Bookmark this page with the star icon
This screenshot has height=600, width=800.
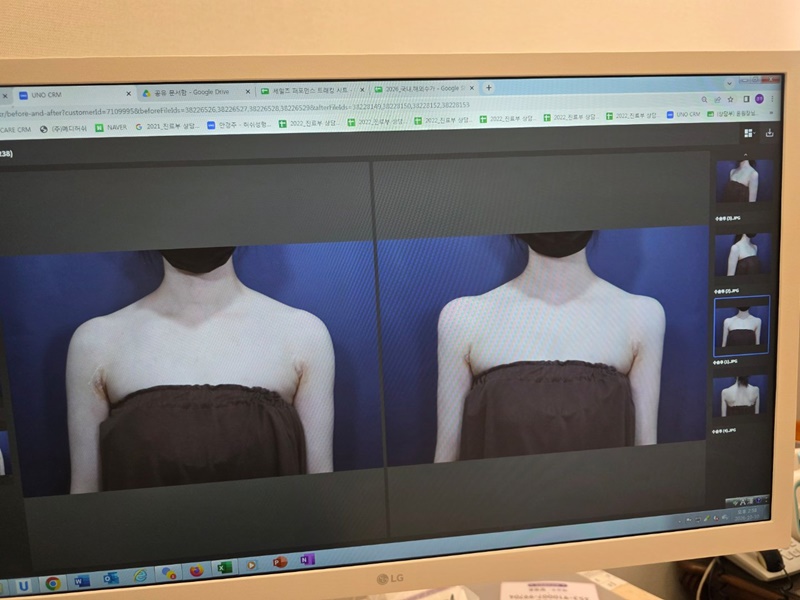(x=731, y=99)
